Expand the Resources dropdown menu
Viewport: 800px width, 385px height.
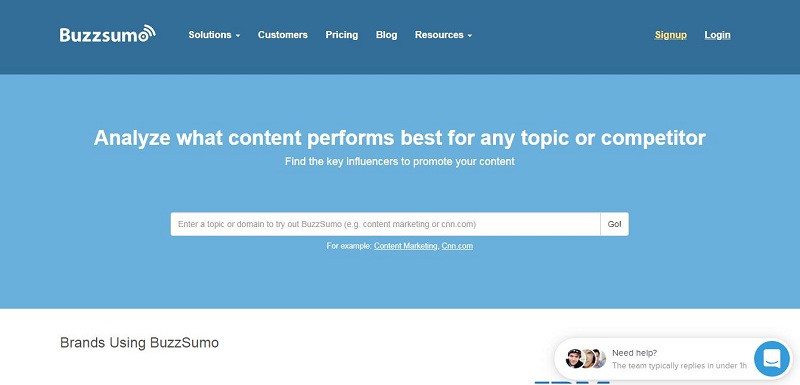tap(443, 35)
